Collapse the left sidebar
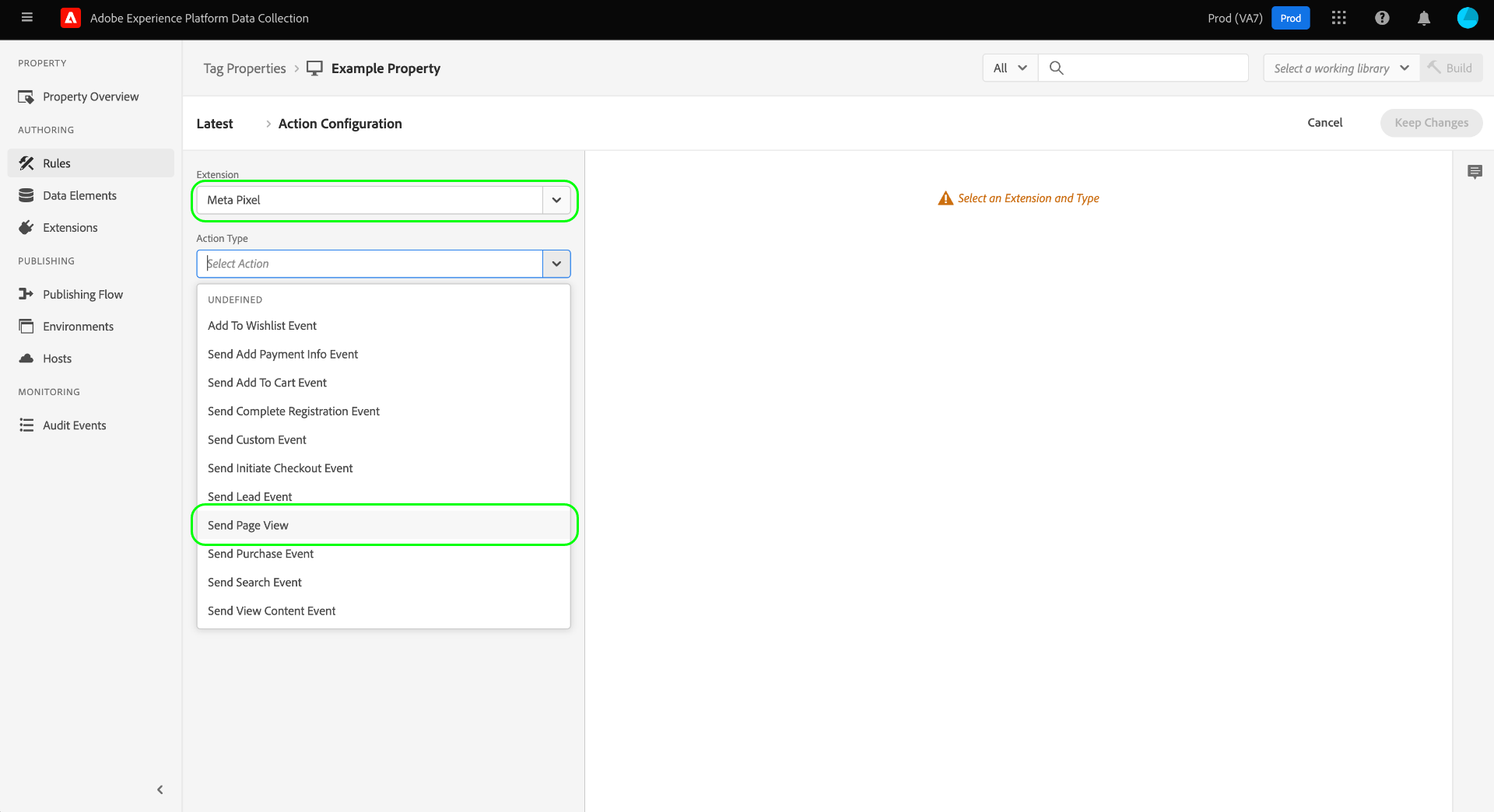Image resolution: width=1494 pixels, height=812 pixels. [x=160, y=789]
